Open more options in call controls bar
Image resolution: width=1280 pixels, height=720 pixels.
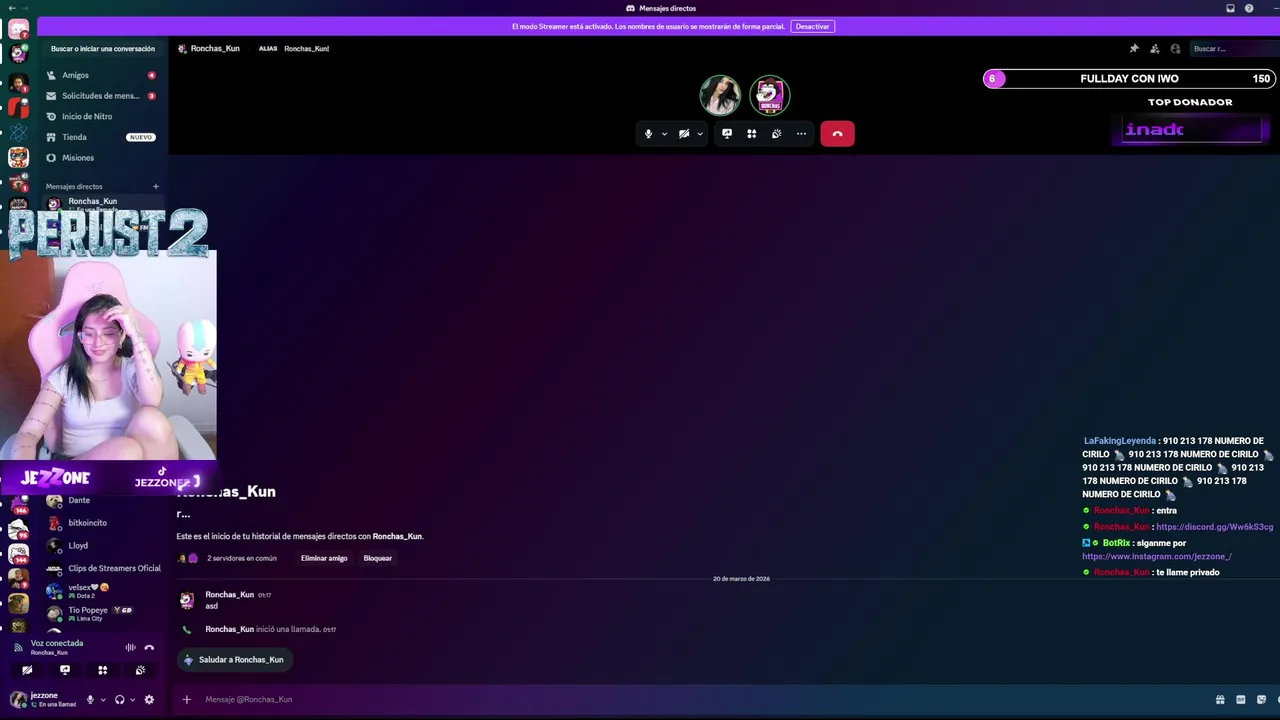(x=801, y=134)
